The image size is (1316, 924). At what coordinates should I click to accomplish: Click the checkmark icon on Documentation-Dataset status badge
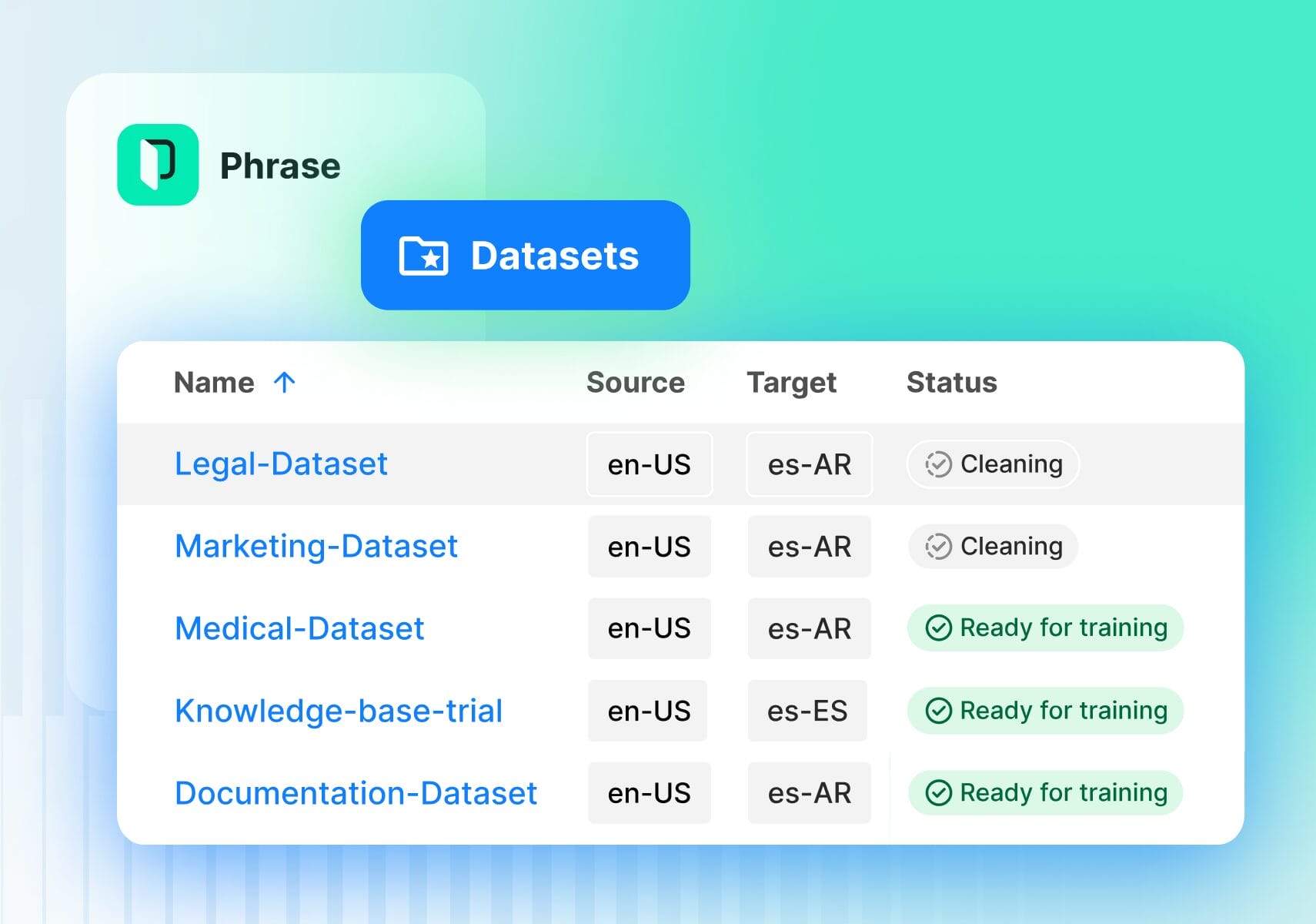[939, 792]
